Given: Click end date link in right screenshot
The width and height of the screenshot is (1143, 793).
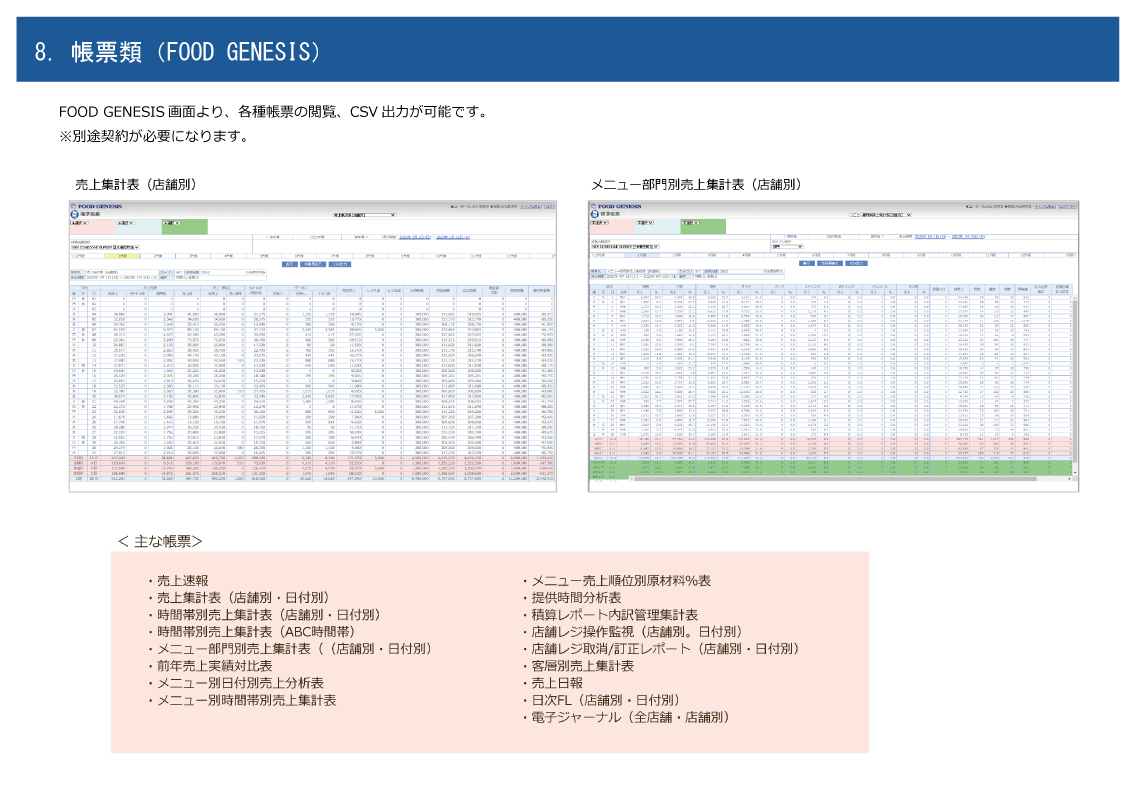Looking at the screenshot, I should (x=969, y=237).
